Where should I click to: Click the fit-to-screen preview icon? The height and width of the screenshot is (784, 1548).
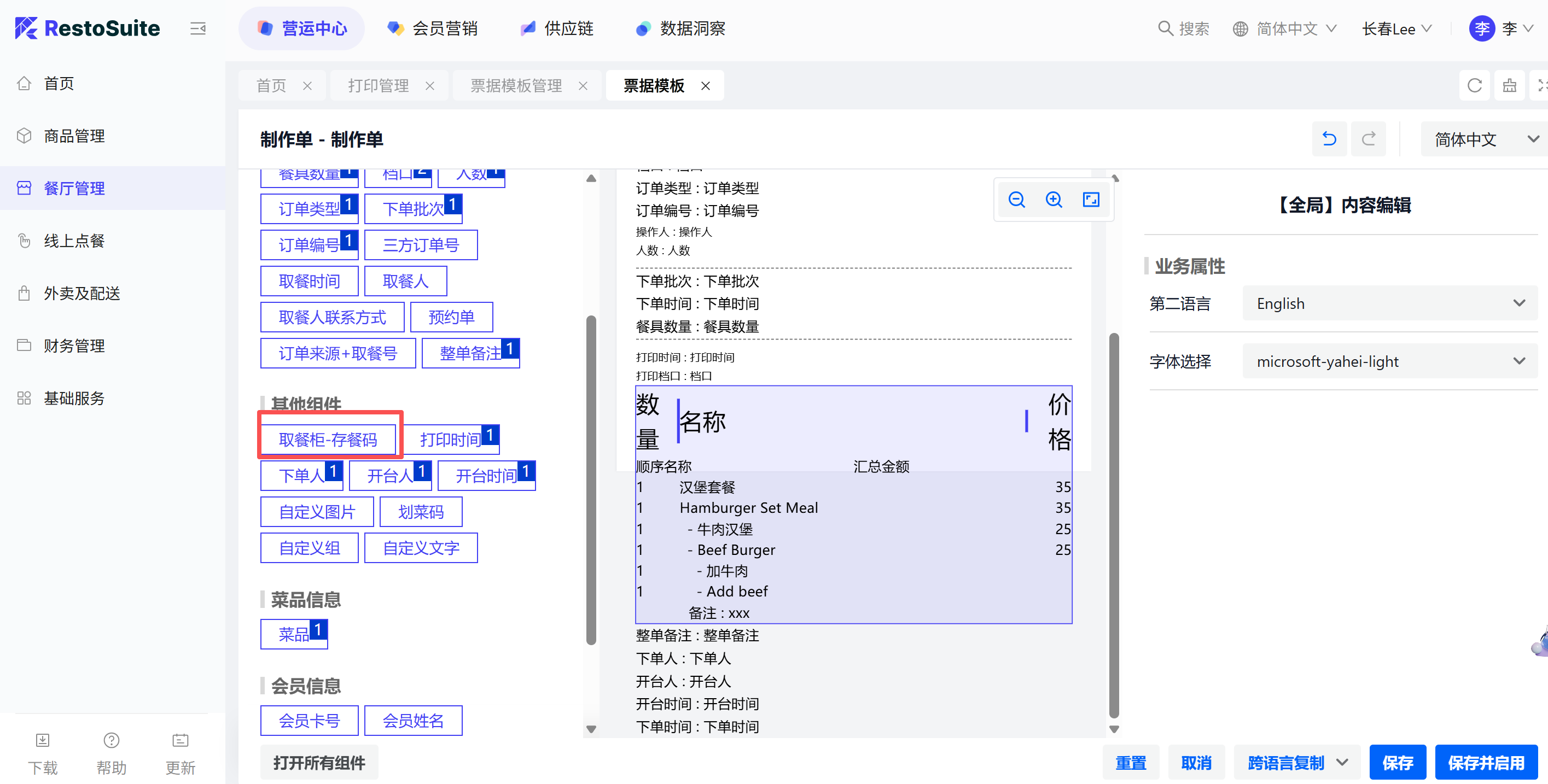pos(1091,200)
